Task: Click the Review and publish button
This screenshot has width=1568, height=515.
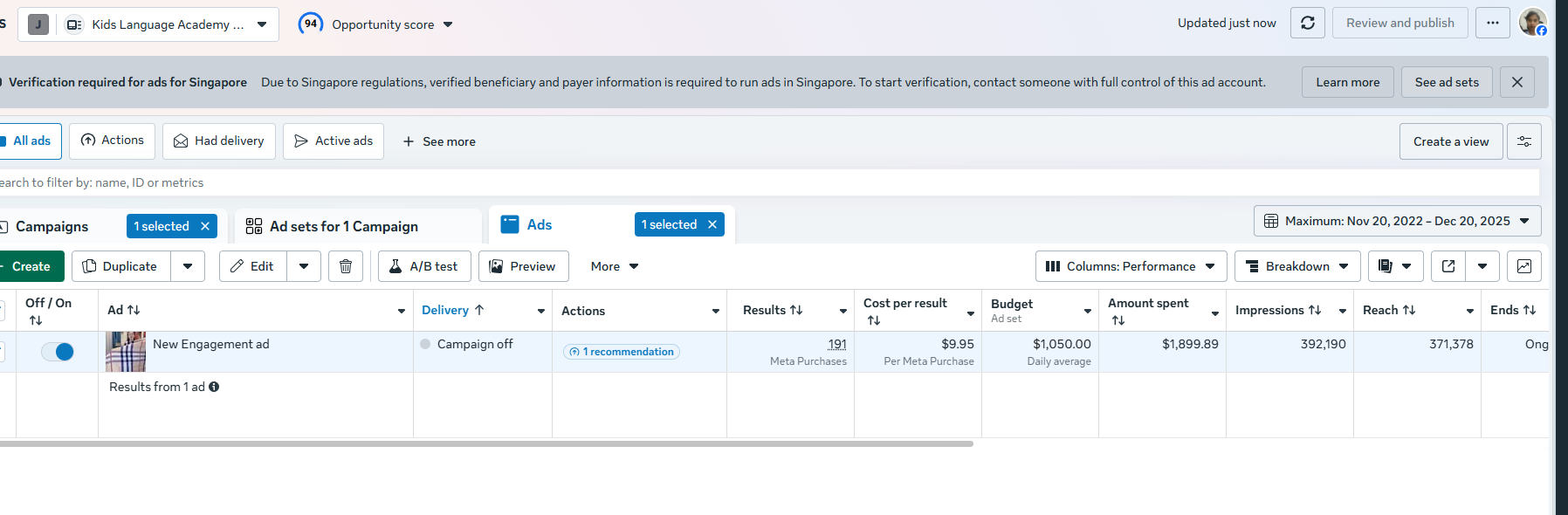Action: point(1400,24)
